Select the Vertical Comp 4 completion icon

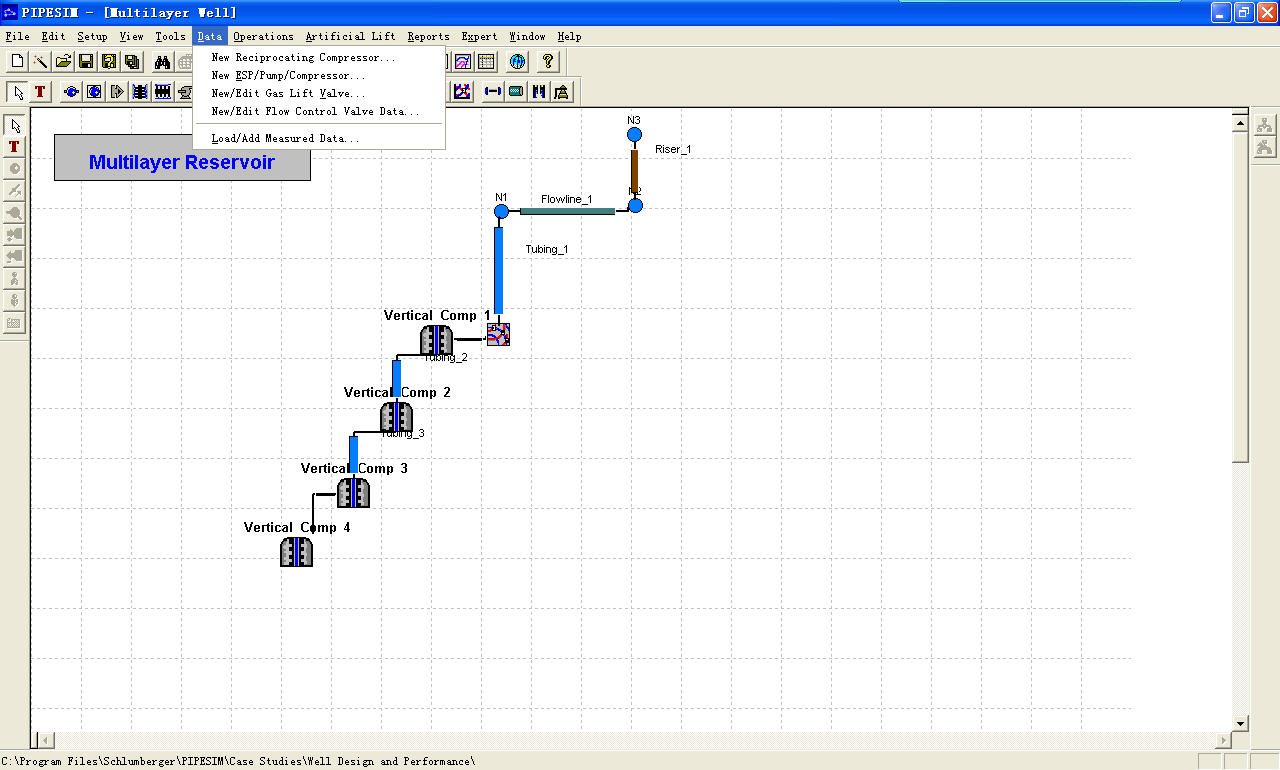pos(297,552)
